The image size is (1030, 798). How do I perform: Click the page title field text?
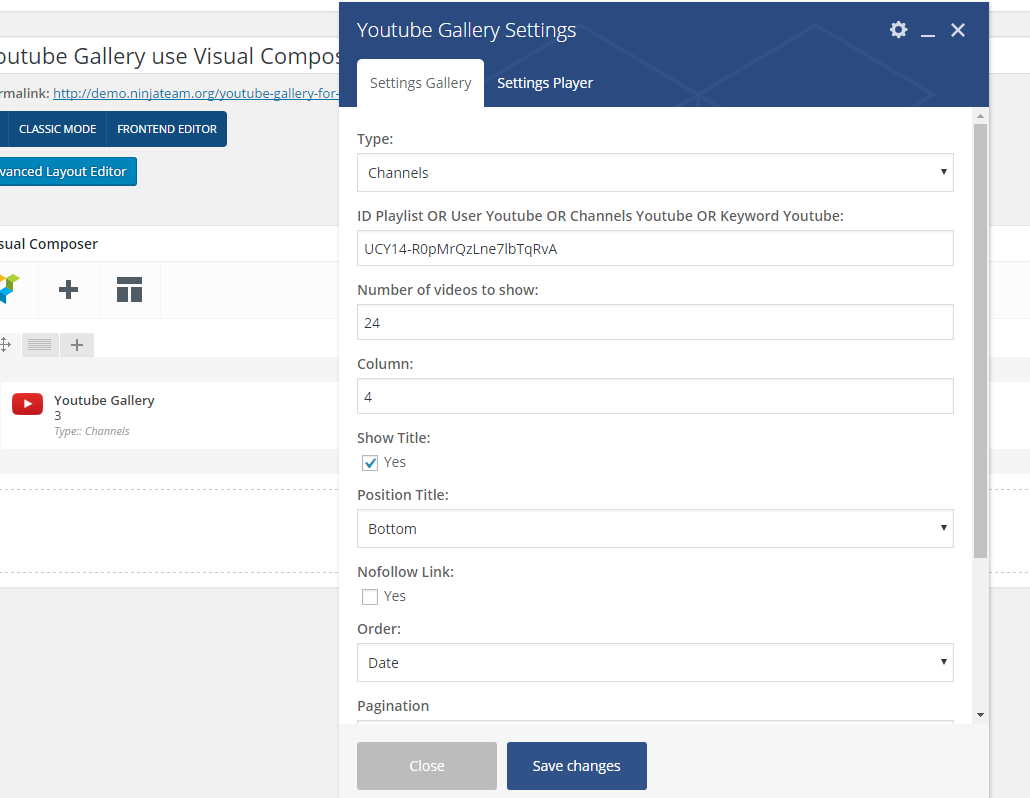click(x=169, y=56)
